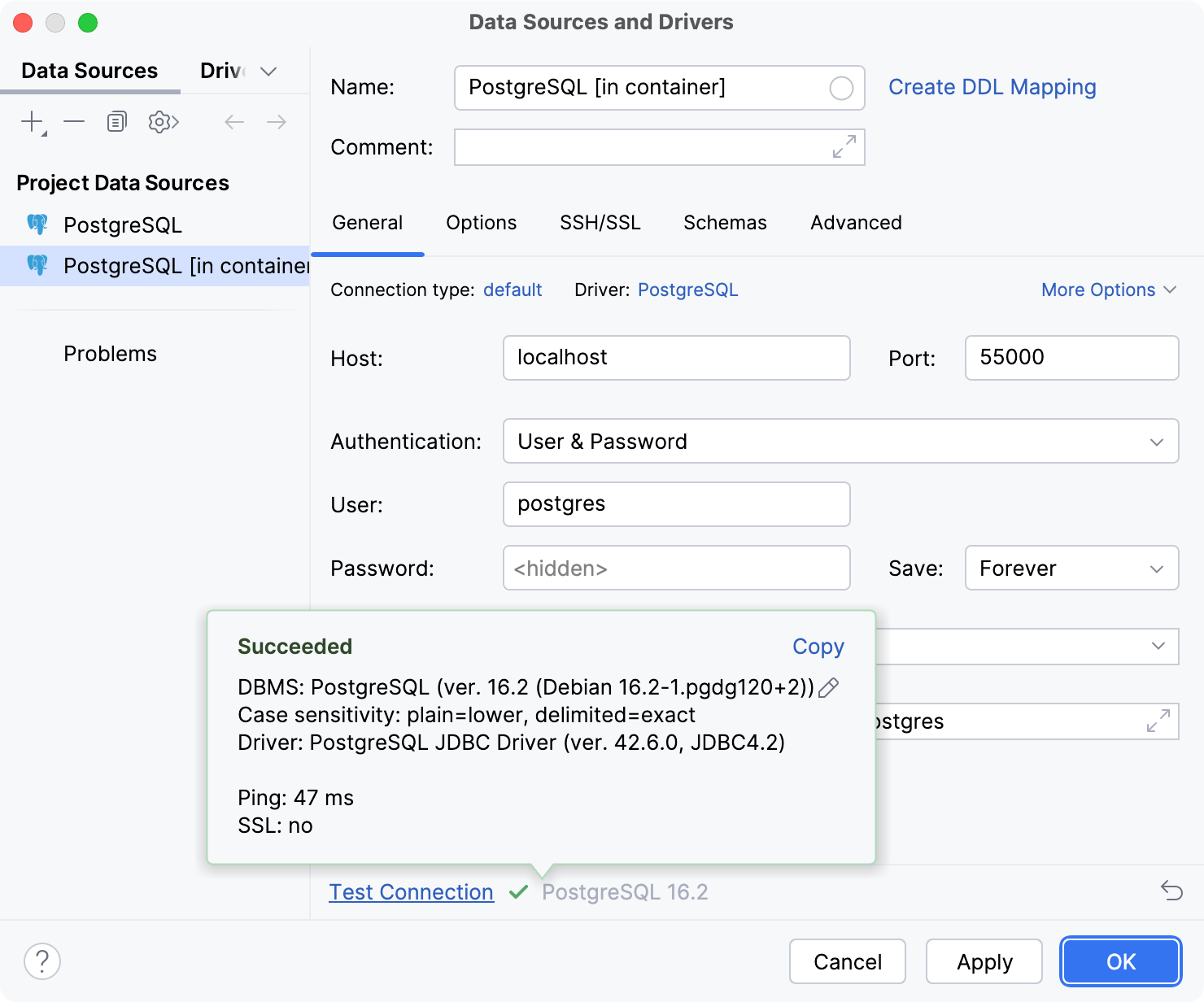Duplicate the selected data source
The width and height of the screenshot is (1204, 1002).
(x=116, y=121)
